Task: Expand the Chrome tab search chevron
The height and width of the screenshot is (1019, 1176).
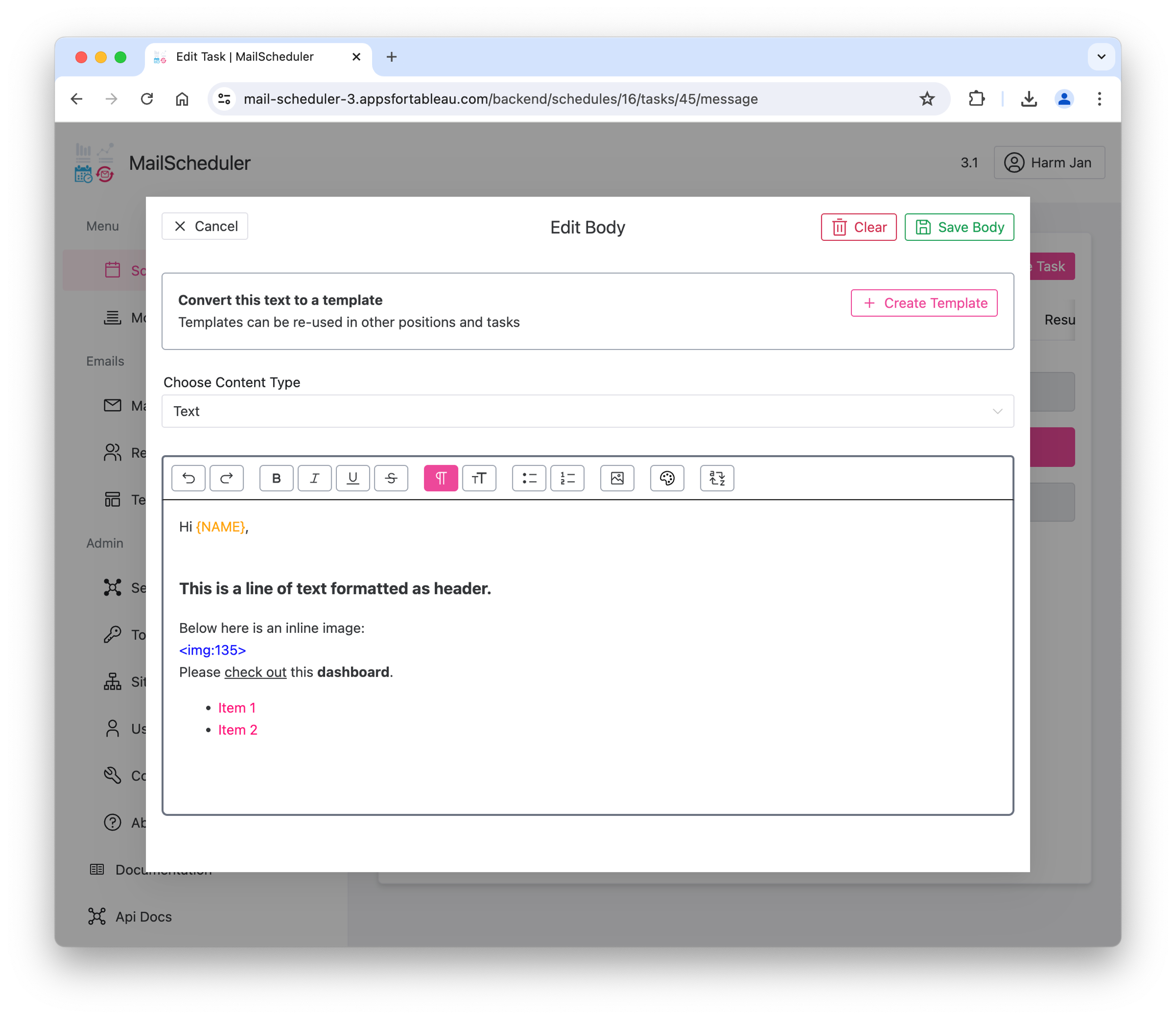Action: (1101, 57)
